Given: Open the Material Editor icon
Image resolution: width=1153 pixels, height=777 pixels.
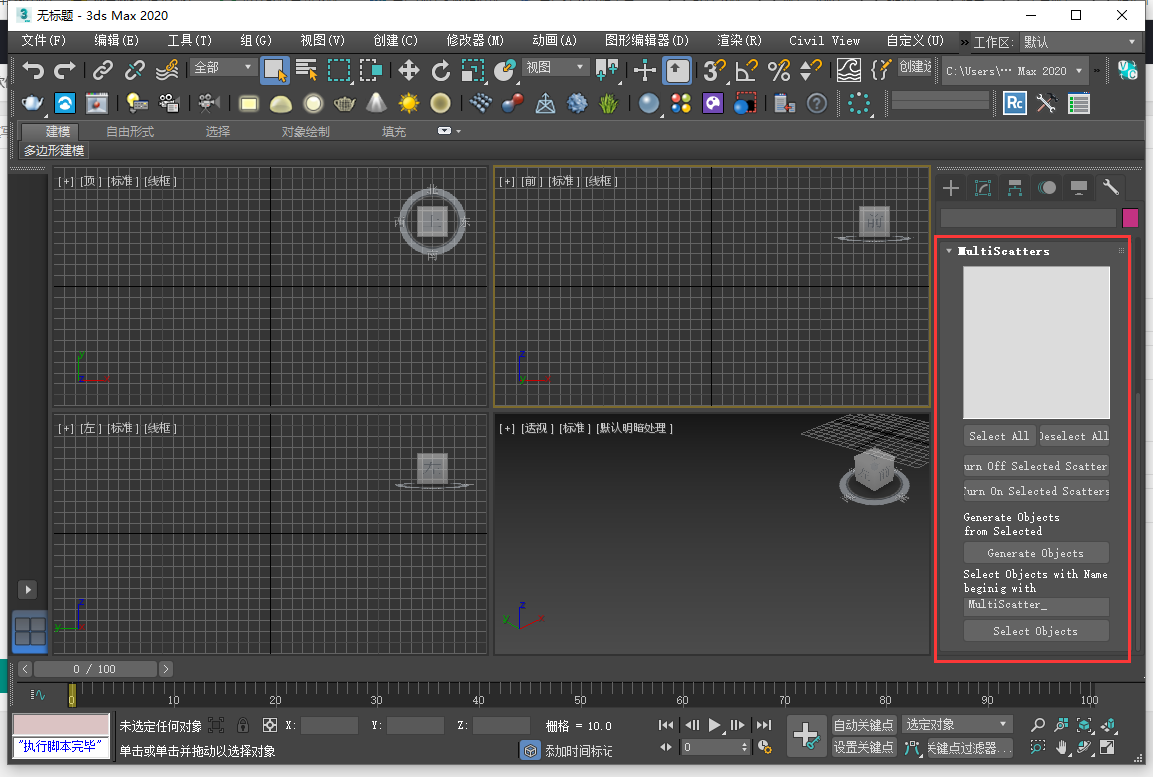Looking at the screenshot, I should (681, 103).
